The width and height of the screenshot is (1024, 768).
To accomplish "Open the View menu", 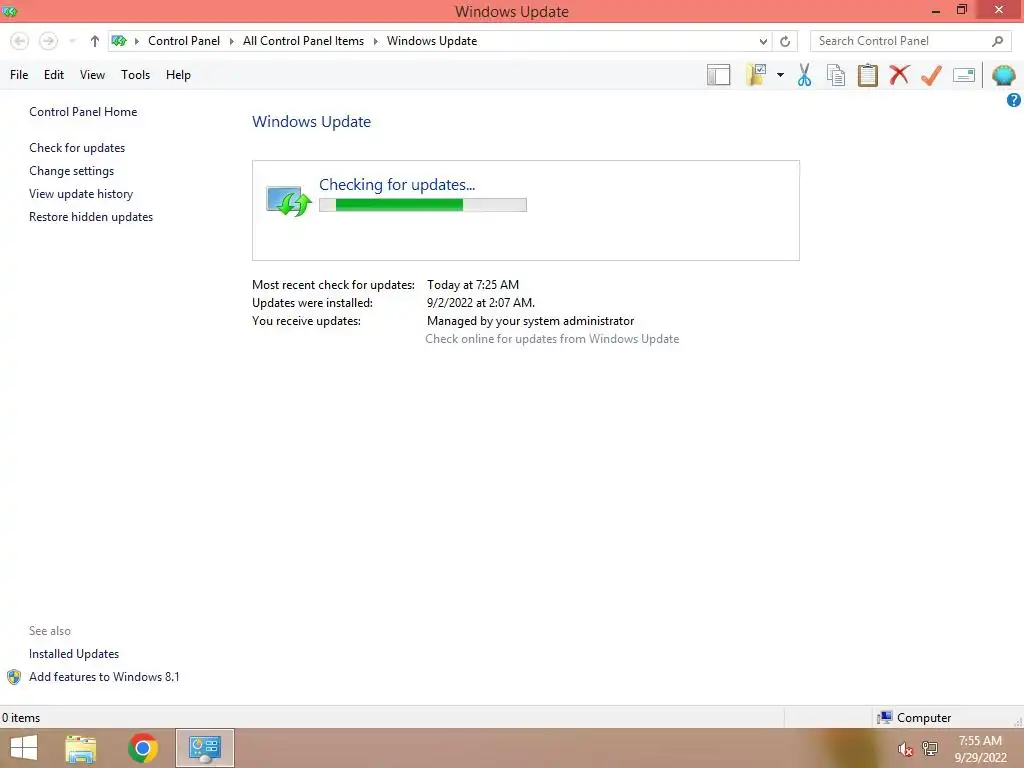I will [x=92, y=75].
